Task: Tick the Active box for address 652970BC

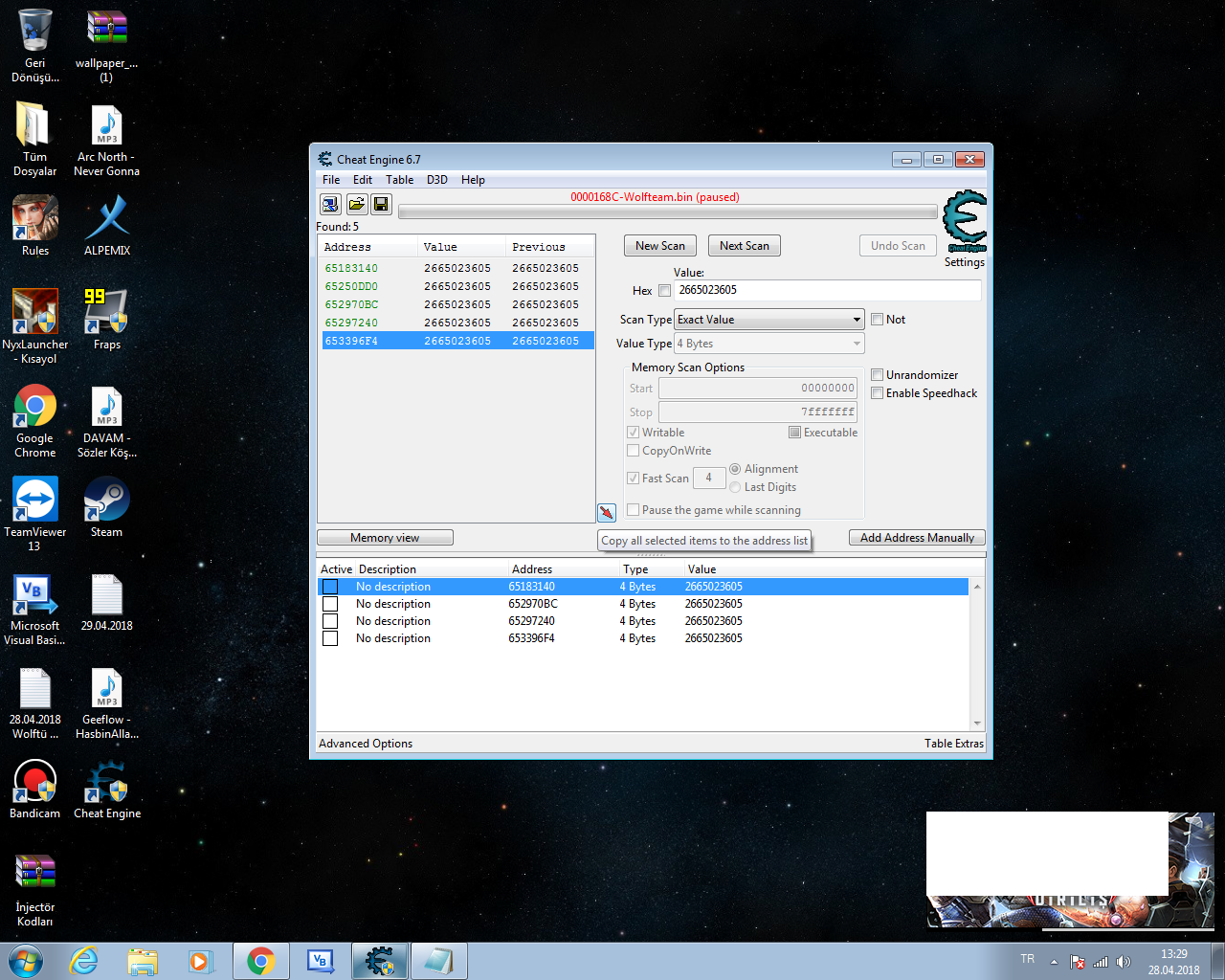Action: (x=330, y=604)
